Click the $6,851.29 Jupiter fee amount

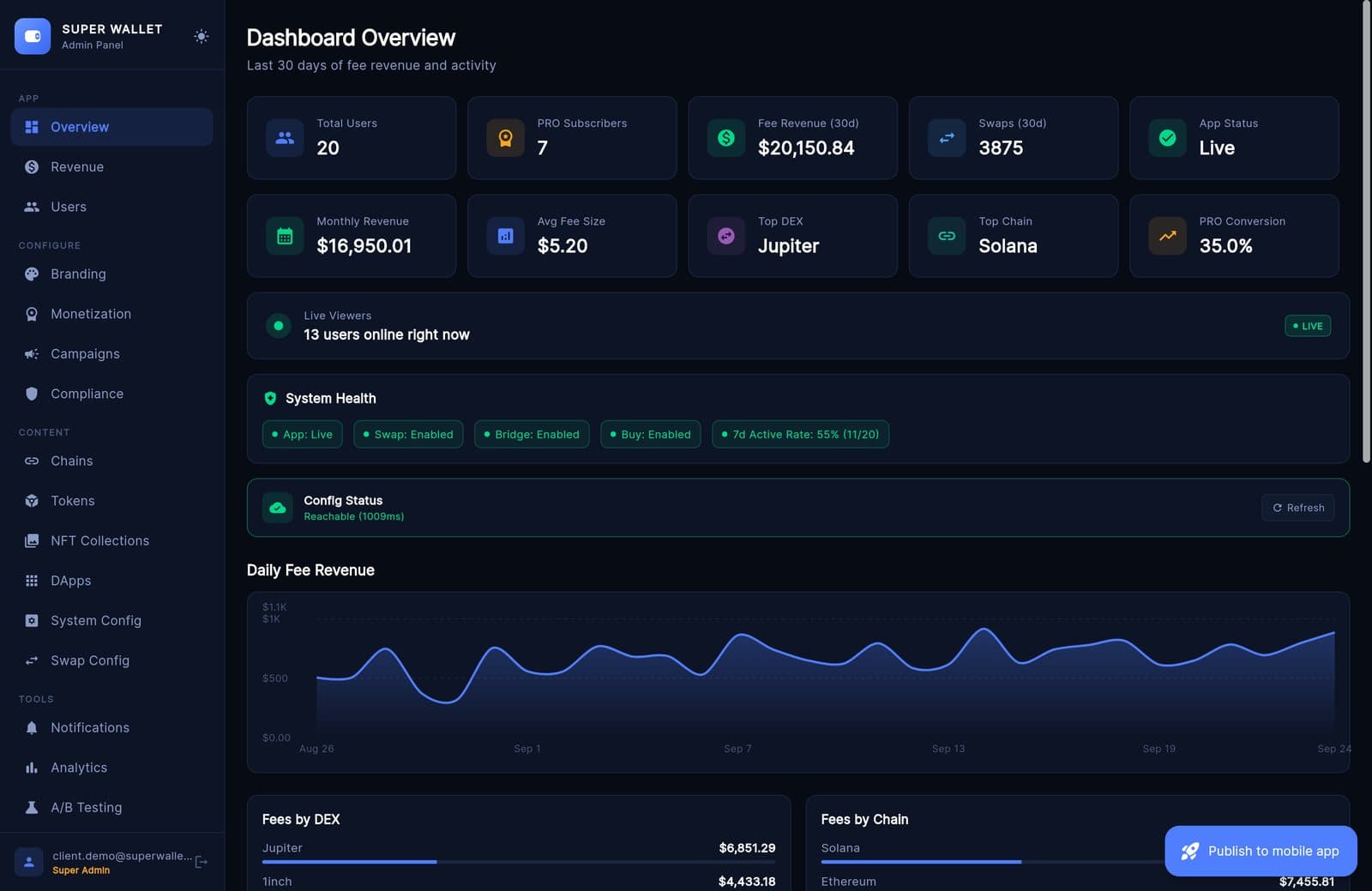click(x=747, y=848)
